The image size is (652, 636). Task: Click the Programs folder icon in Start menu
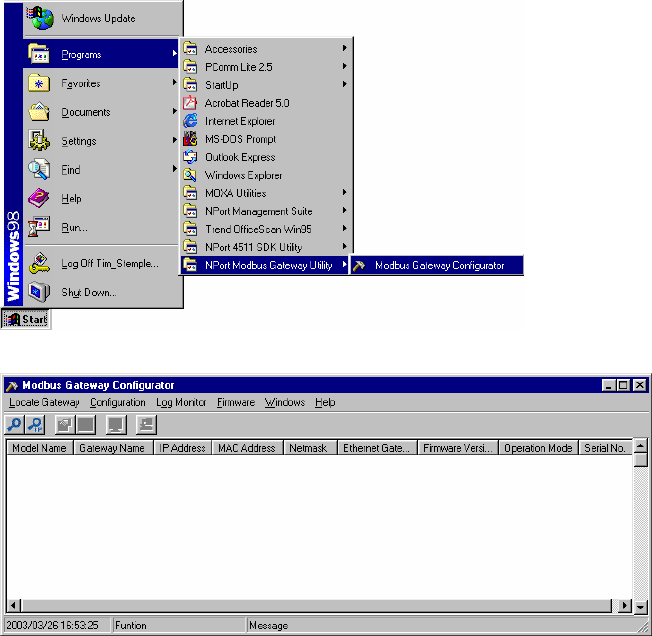(x=39, y=54)
